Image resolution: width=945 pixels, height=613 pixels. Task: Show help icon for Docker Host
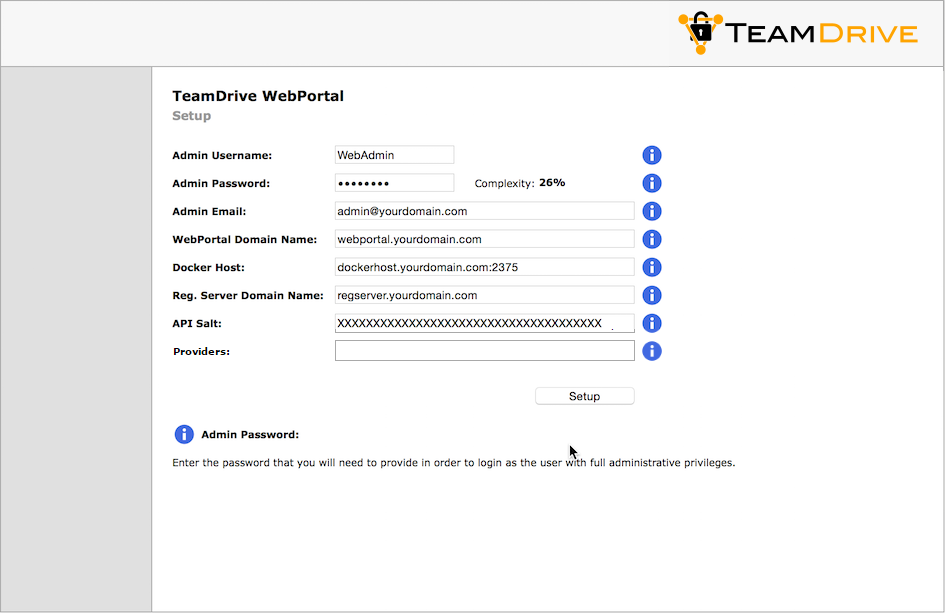click(x=651, y=268)
